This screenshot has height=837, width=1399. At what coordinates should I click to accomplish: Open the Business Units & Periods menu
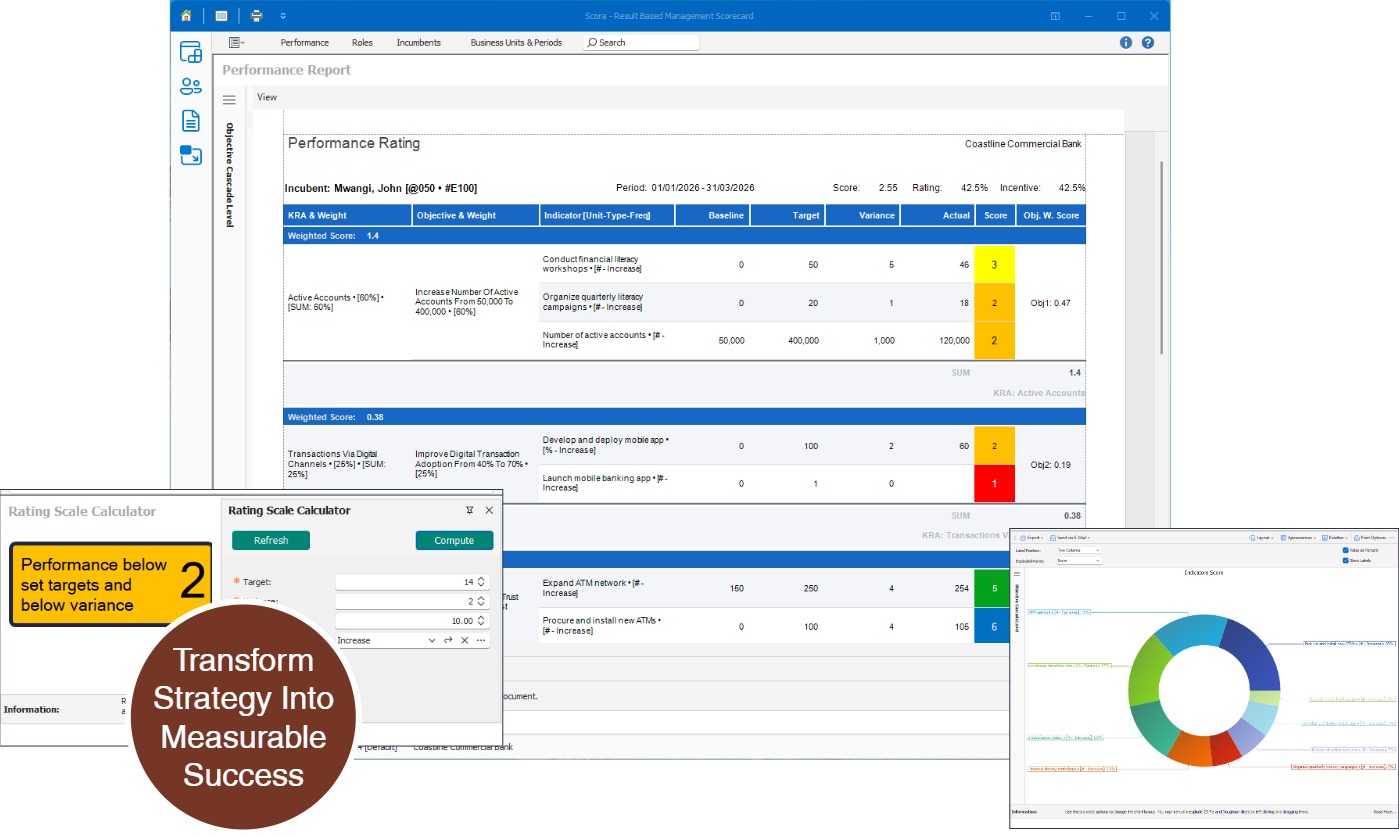pyautogui.click(x=516, y=43)
